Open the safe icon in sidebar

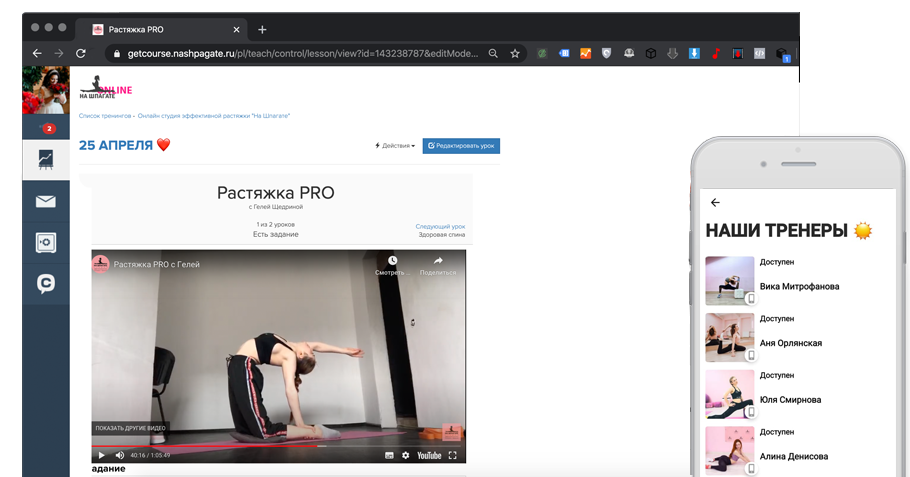click(x=46, y=242)
